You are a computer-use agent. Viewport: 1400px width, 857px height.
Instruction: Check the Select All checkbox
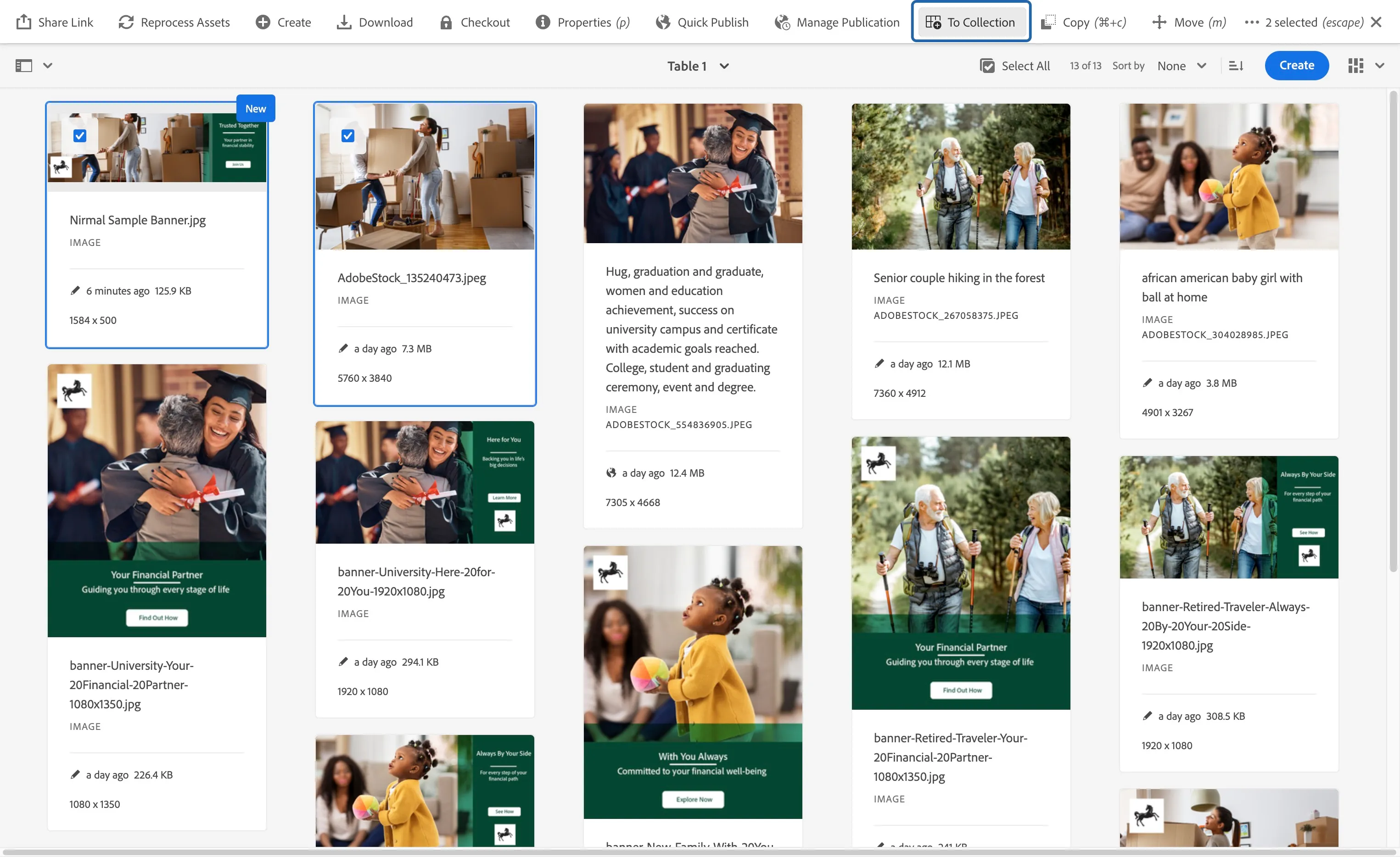pos(987,66)
